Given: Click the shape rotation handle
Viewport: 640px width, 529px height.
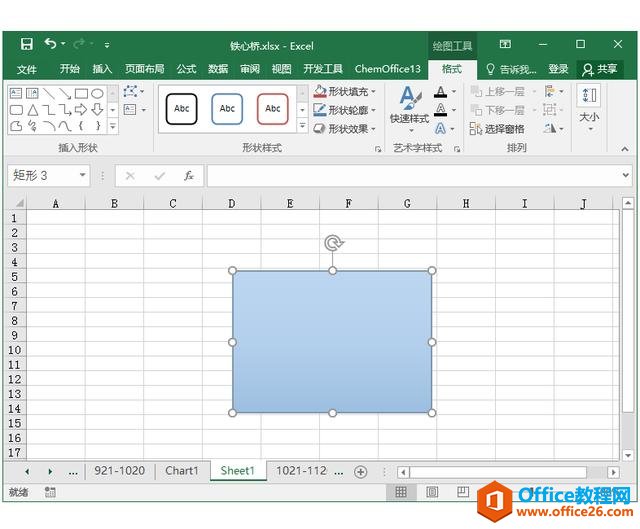Looking at the screenshot, I should click(333, 242).
